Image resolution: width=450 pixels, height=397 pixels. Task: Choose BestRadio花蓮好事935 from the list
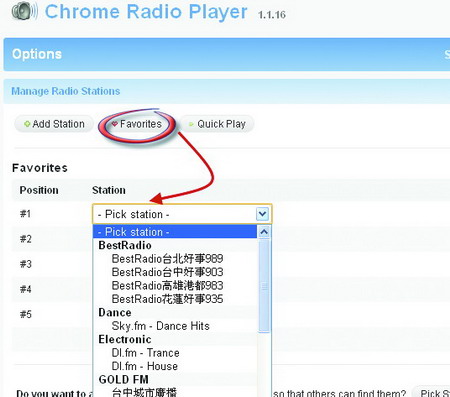click(167, 299)
